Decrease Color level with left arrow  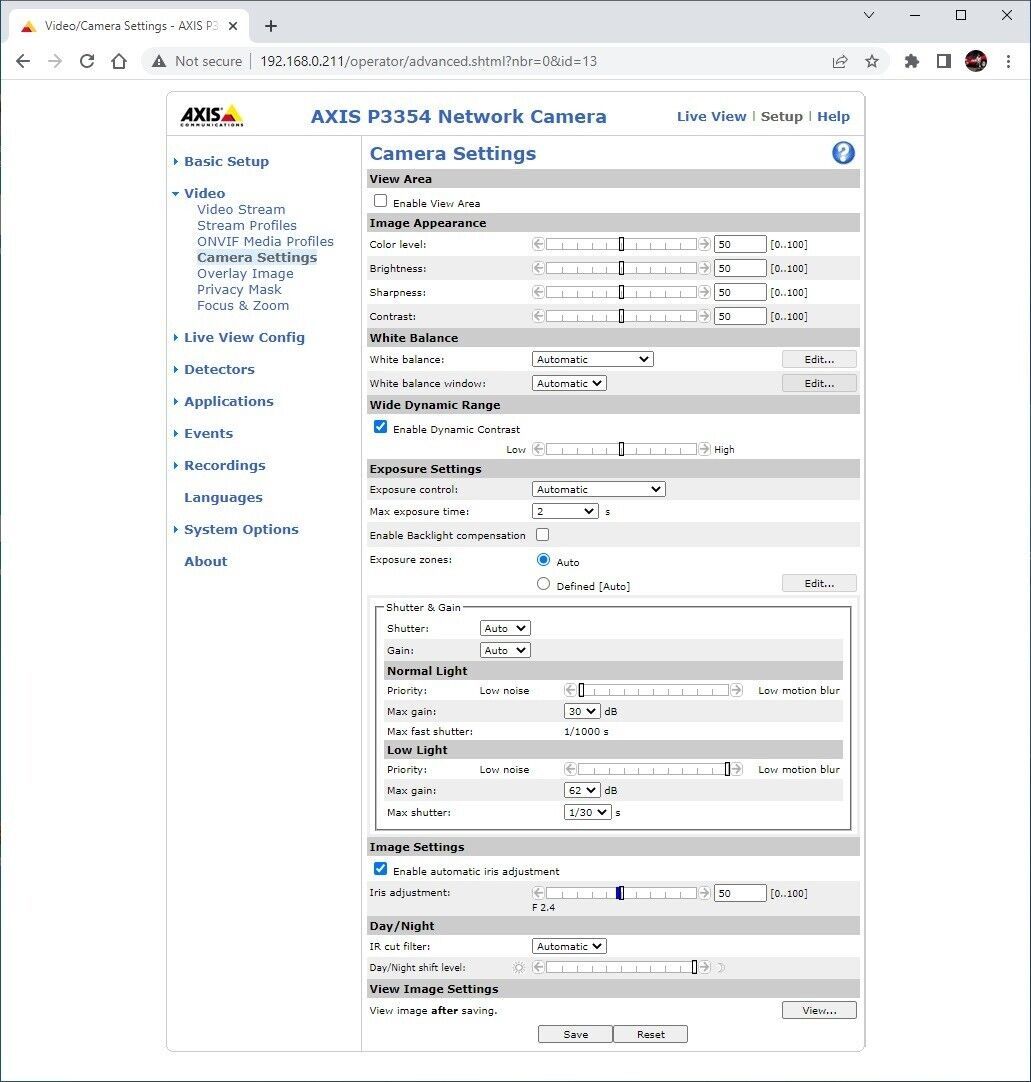[x=538, y=244]
